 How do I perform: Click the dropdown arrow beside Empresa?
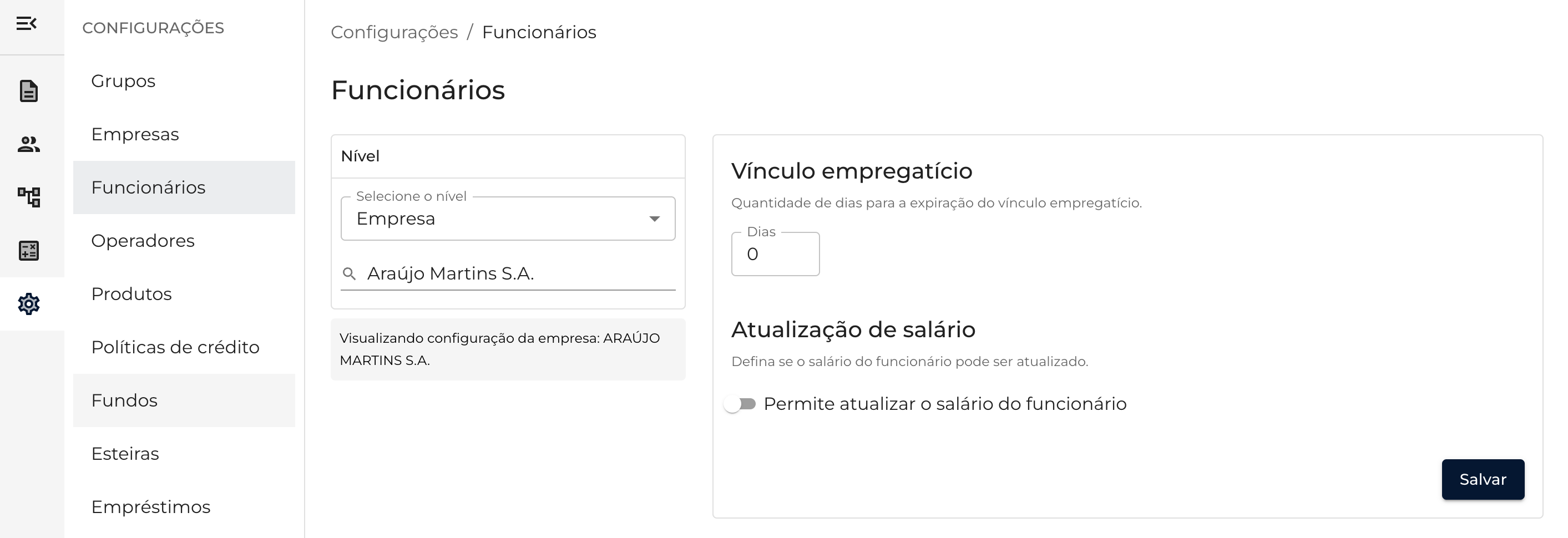coord(654,219)
